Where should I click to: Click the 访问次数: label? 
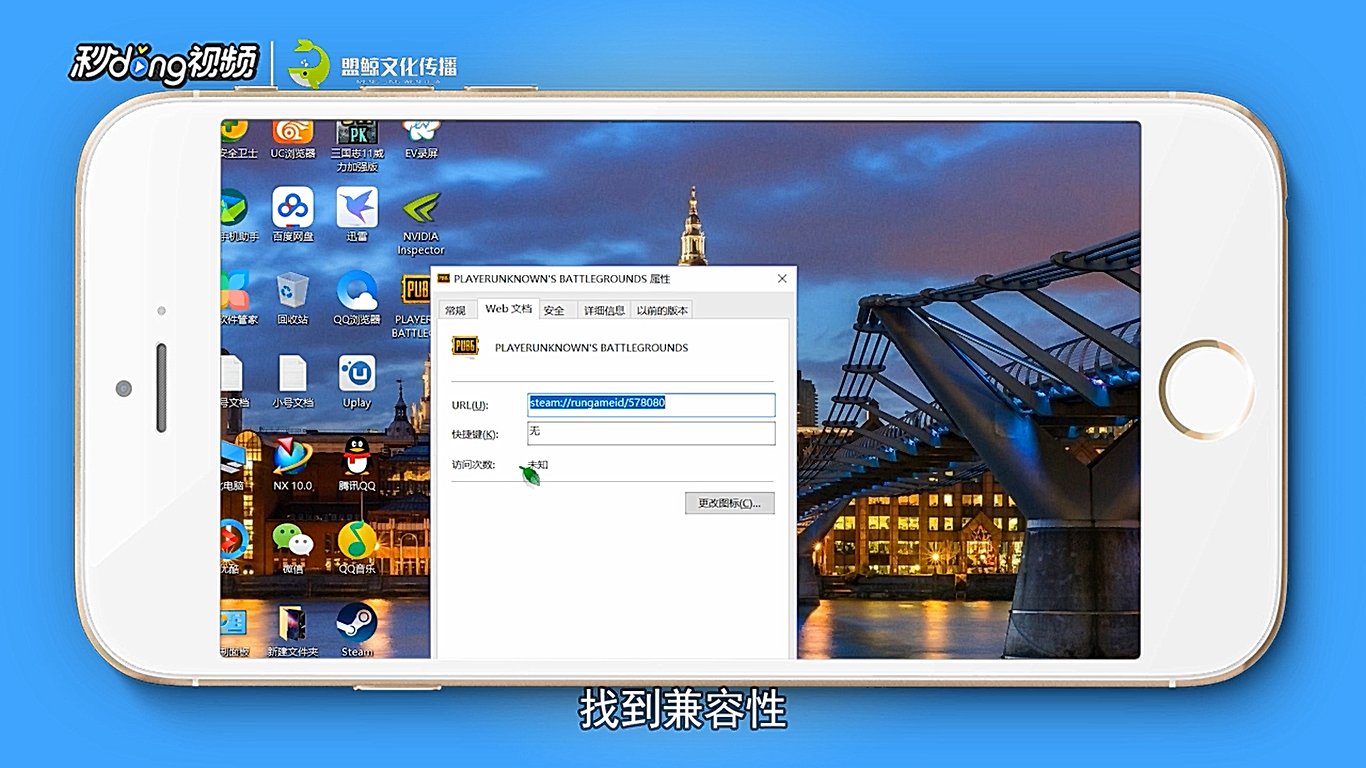point(474,465)
